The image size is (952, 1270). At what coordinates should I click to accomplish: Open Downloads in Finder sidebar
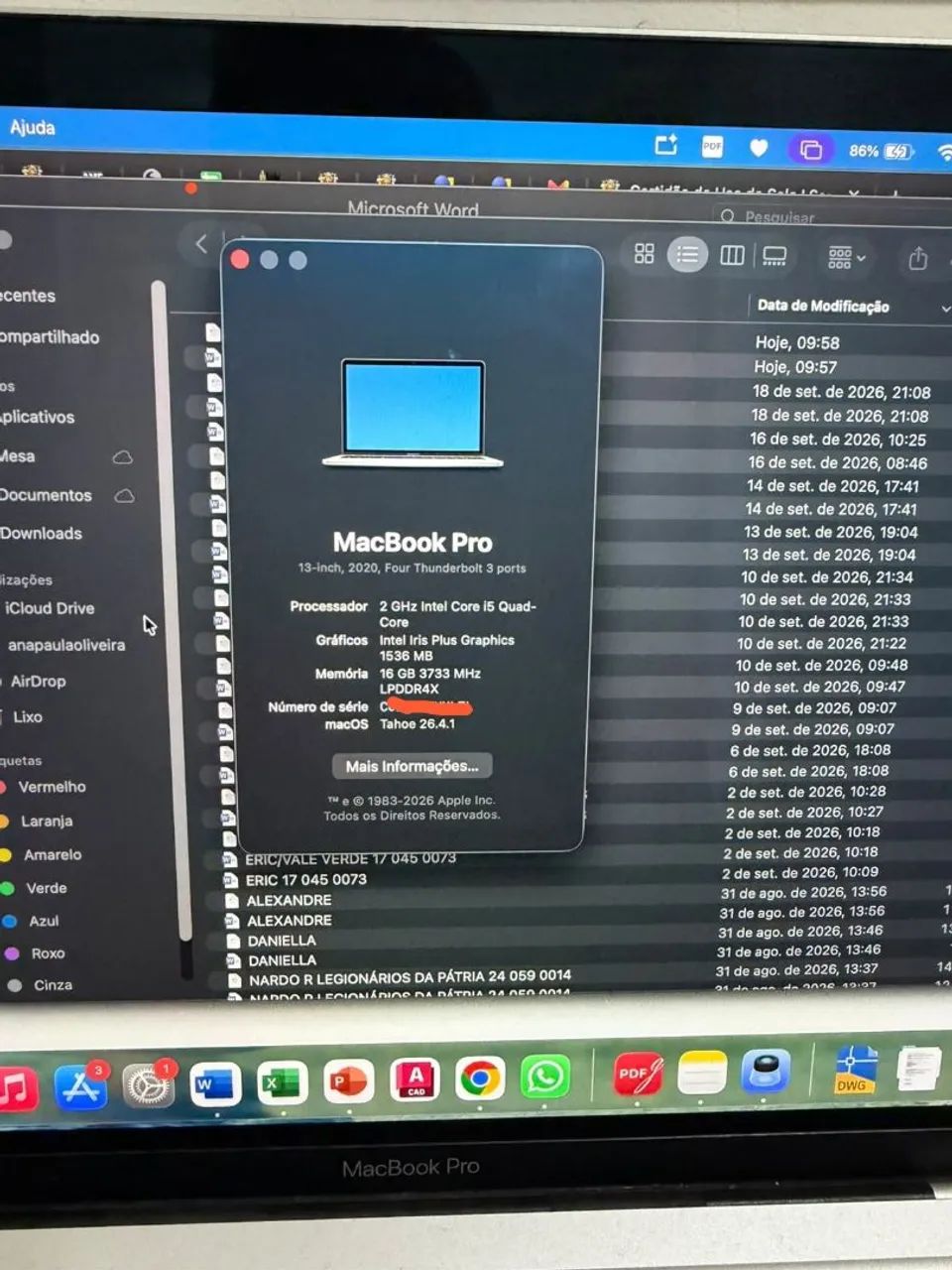(x=41, y=533)
